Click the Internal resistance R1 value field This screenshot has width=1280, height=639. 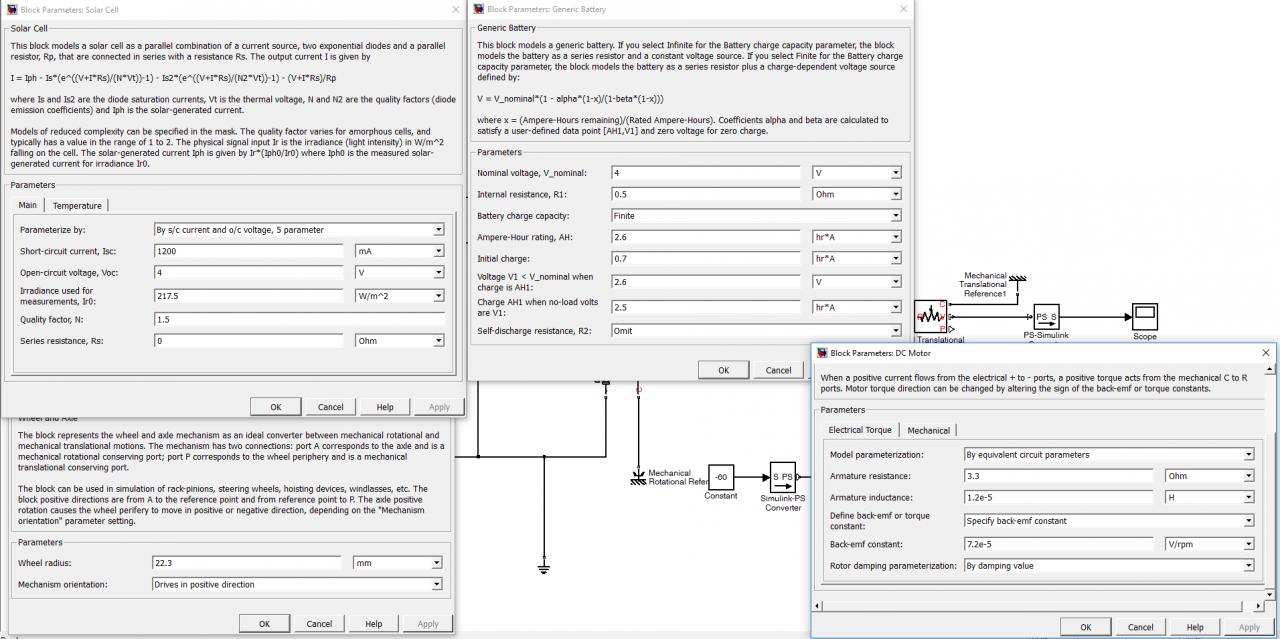pyautogui.click(x=706, y=194)
